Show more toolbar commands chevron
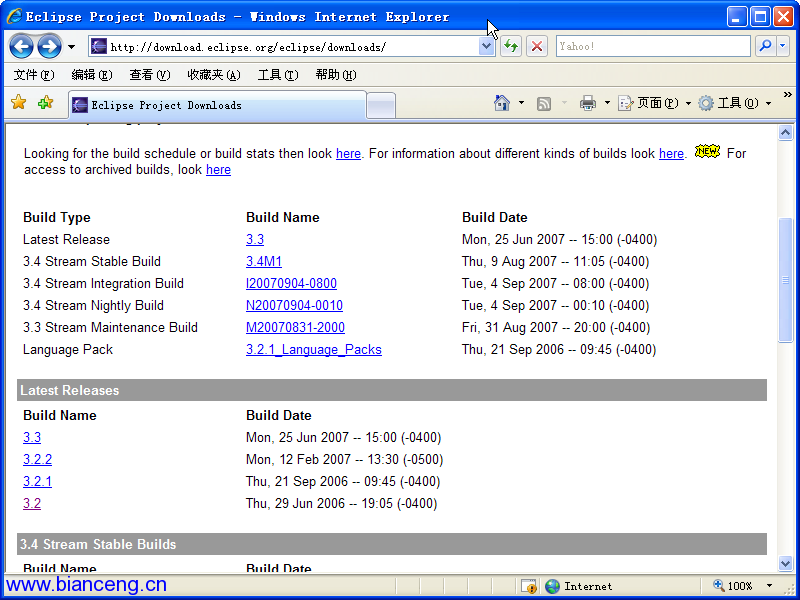The width and height of the screenshot is (800, 600). (x=788, y=94)
